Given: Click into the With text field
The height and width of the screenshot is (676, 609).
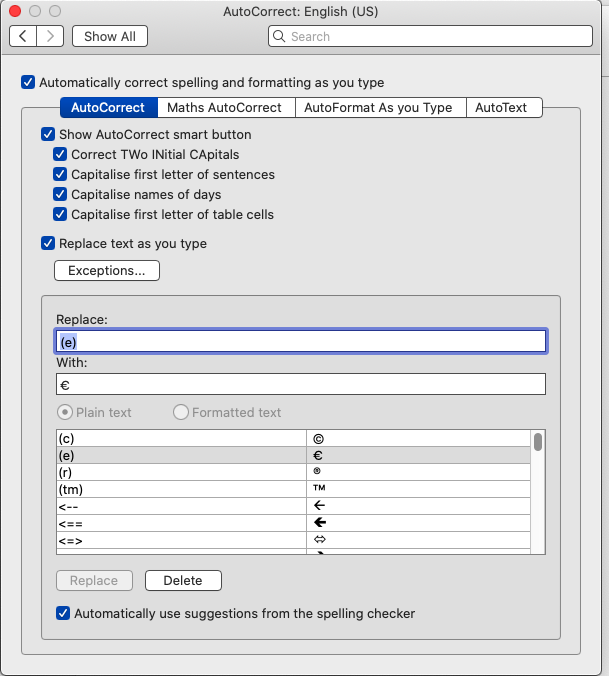Looking at the screenshot, I should tap(301, 384).
